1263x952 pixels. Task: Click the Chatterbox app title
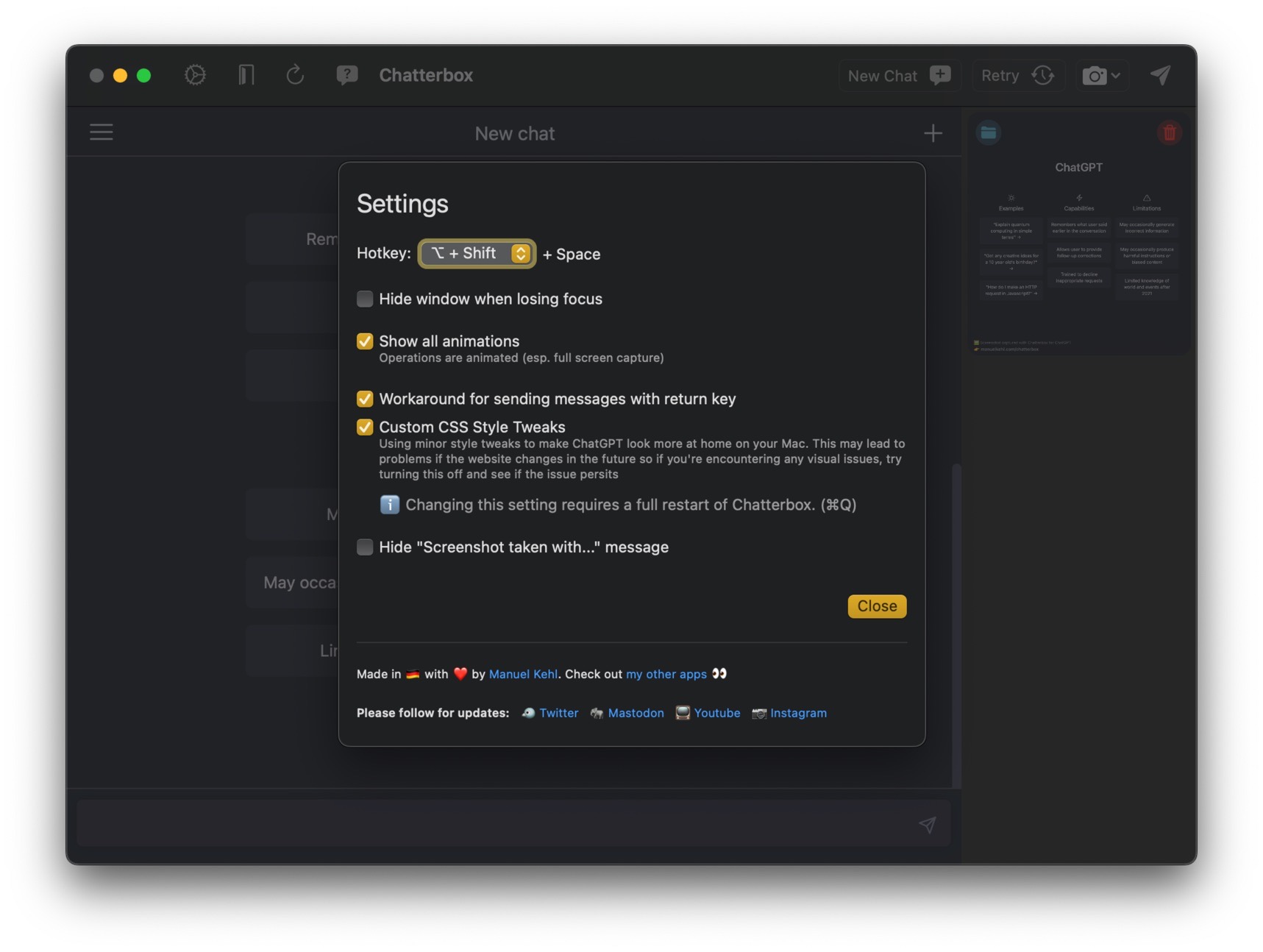point(426,76)
